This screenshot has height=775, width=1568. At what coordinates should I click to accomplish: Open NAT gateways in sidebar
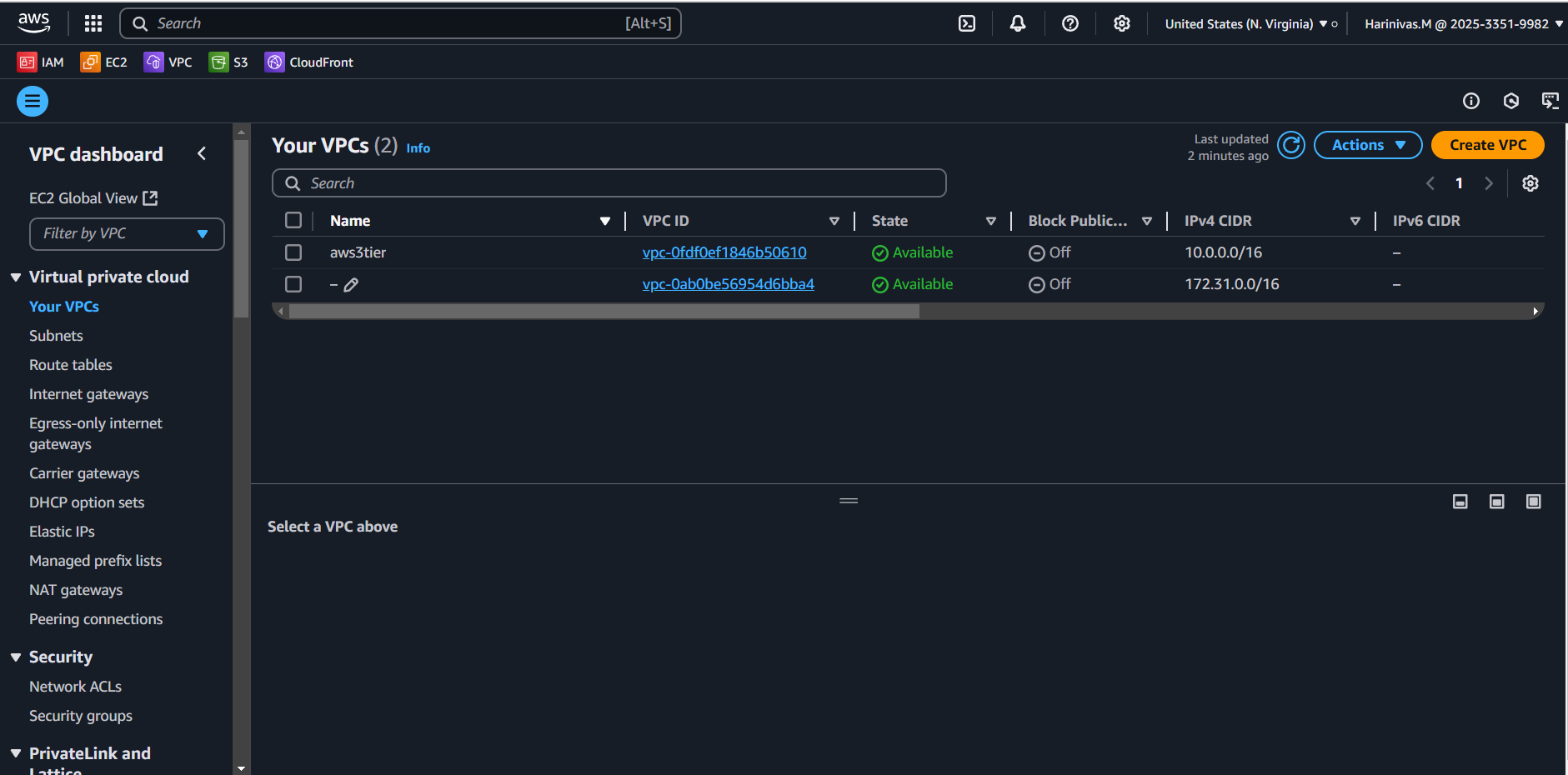coord(76,590)
